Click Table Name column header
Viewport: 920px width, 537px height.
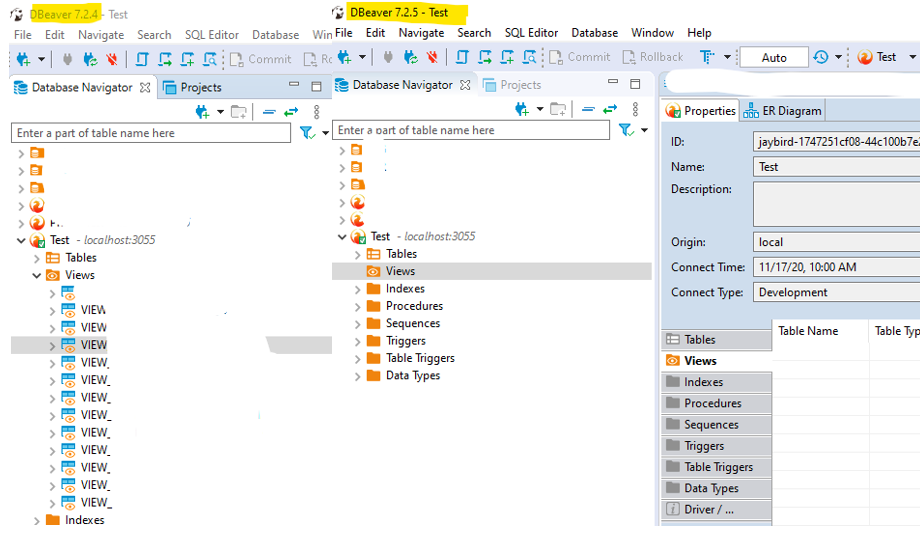pyautogui.click(x=808, y=331)
